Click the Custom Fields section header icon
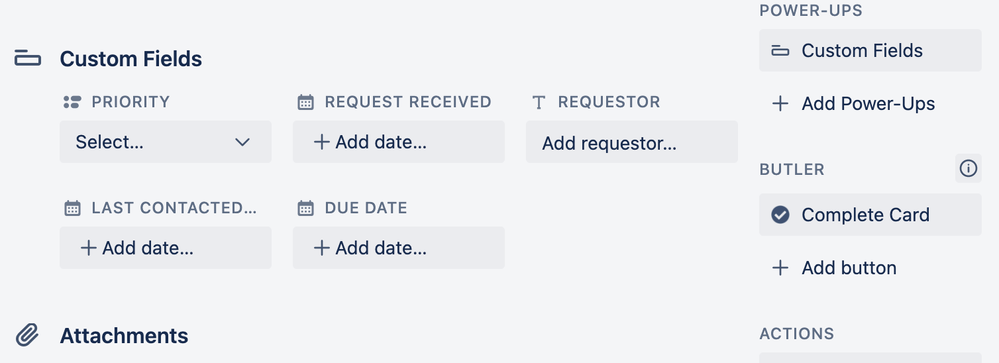The height and width of the screenshot is (363, 999). point(27,59)
